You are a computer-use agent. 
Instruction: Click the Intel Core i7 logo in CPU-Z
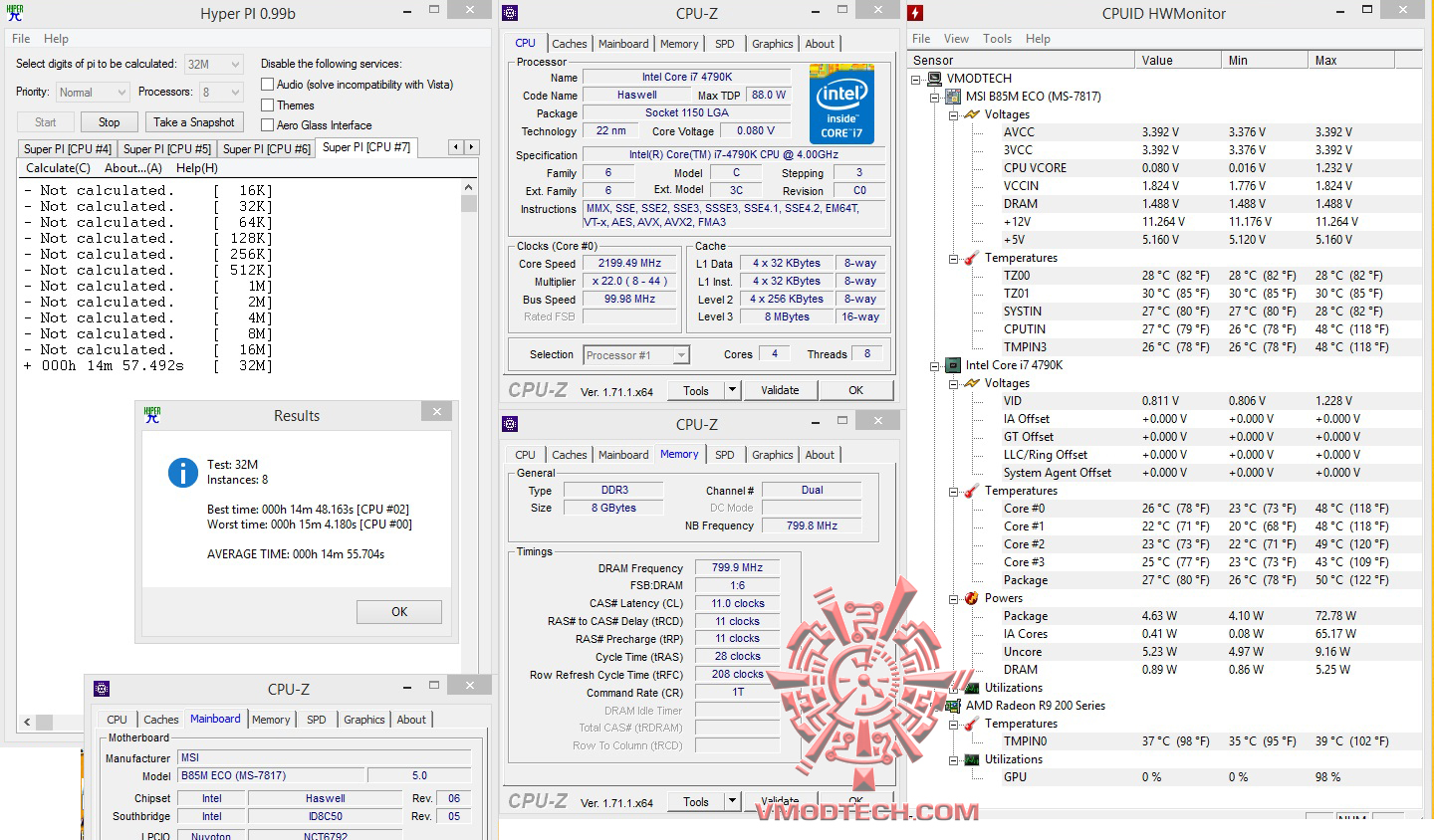point(841,105)
